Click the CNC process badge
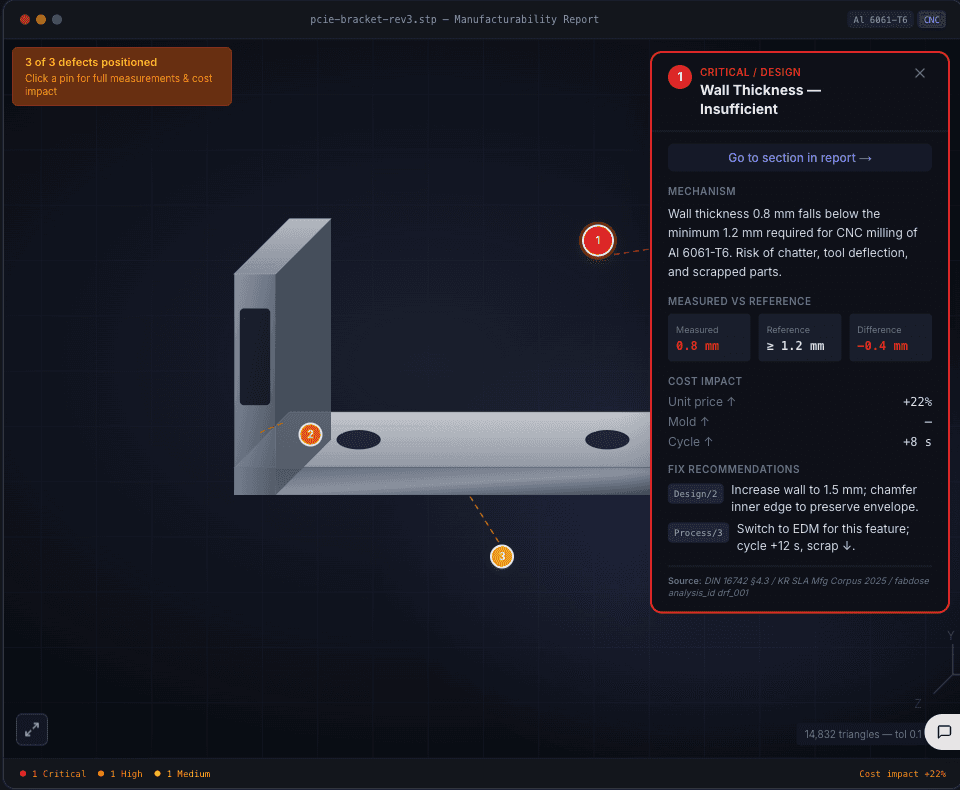Viewport: 960px width, 790px height. 931,20
